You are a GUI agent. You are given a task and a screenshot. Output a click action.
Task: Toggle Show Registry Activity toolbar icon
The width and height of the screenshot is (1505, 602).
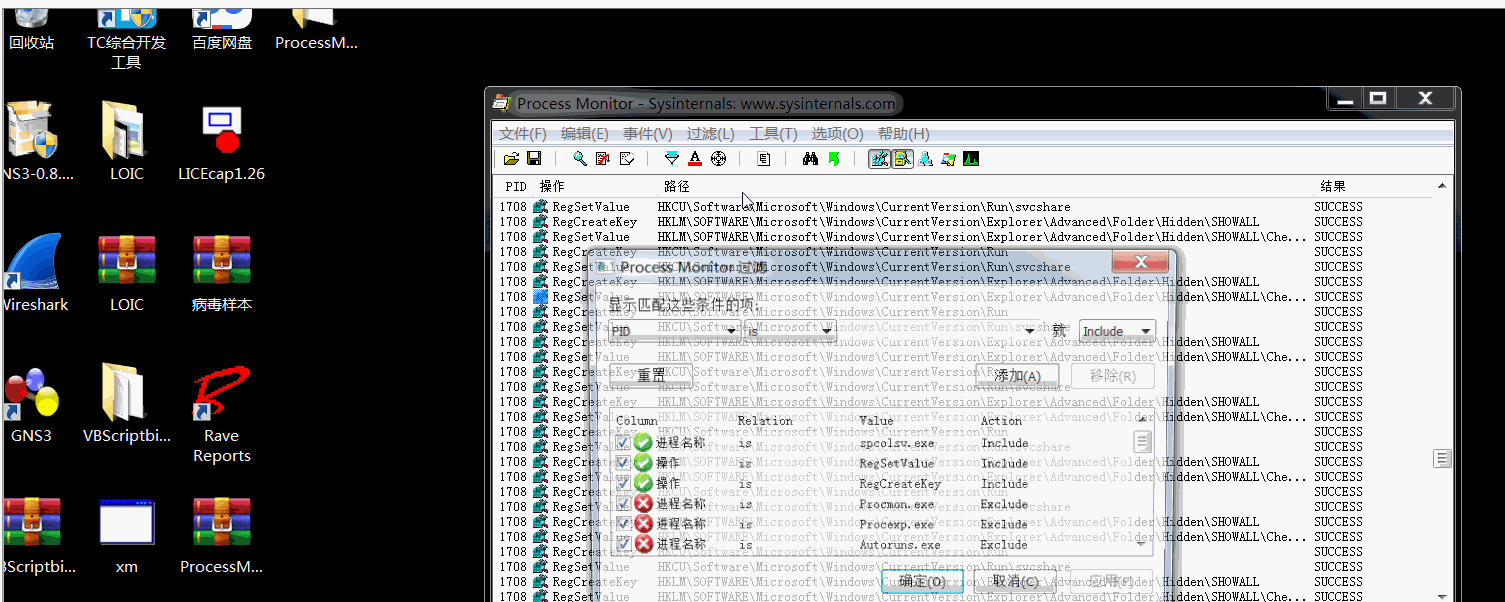click(x=880, y=158)
